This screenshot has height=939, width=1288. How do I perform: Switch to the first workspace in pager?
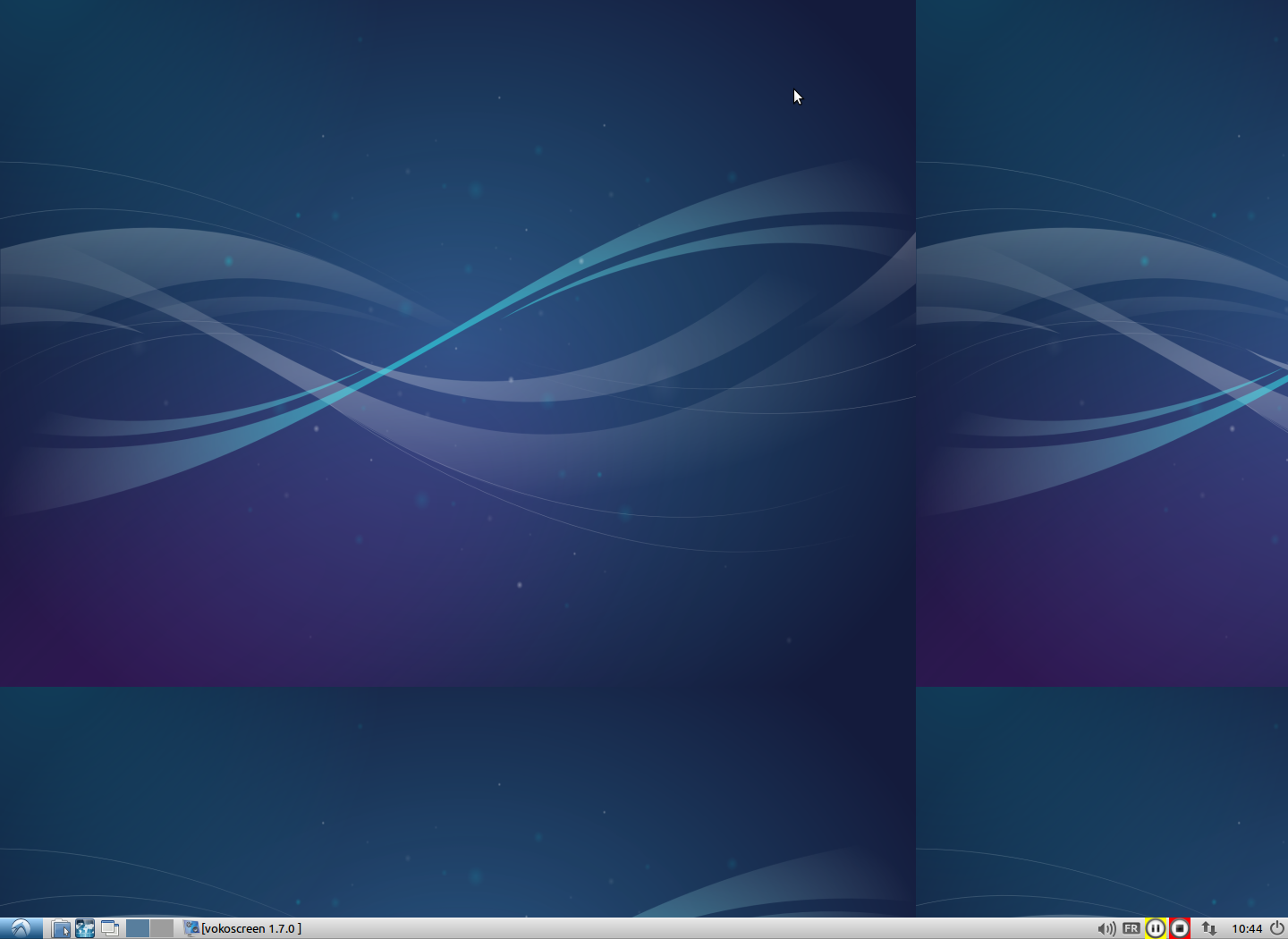point(138,928)
